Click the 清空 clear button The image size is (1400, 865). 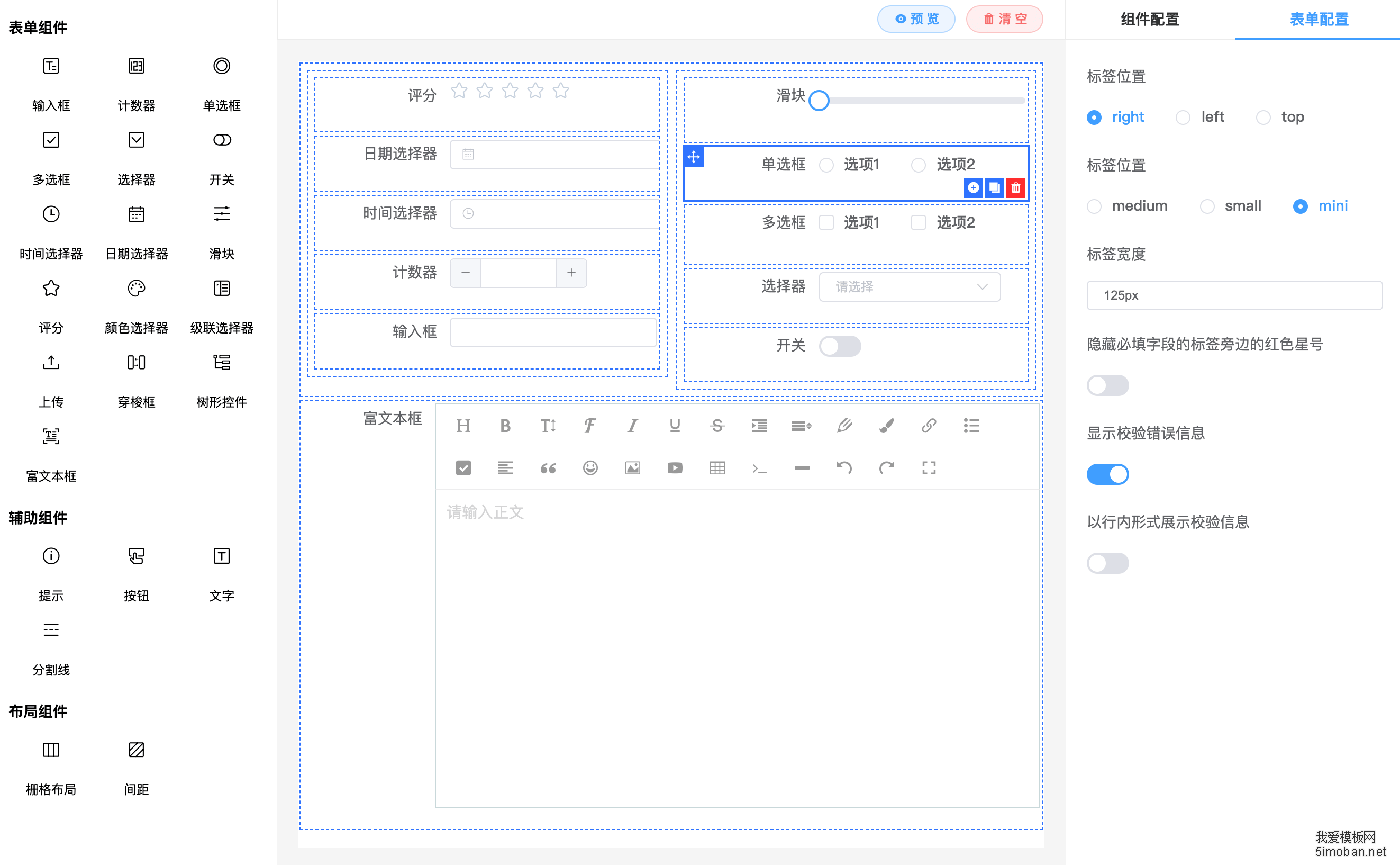[1003, 19]
